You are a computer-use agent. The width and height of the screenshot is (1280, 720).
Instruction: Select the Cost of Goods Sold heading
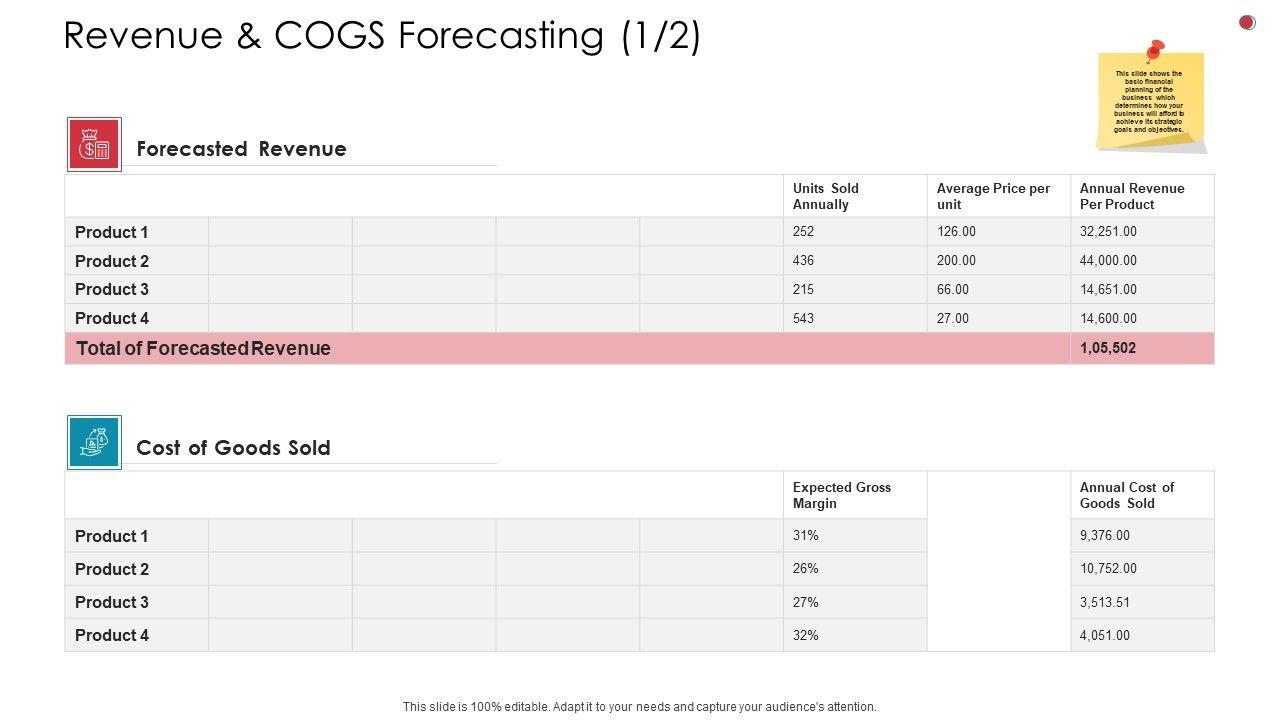[x=233, y=448]
